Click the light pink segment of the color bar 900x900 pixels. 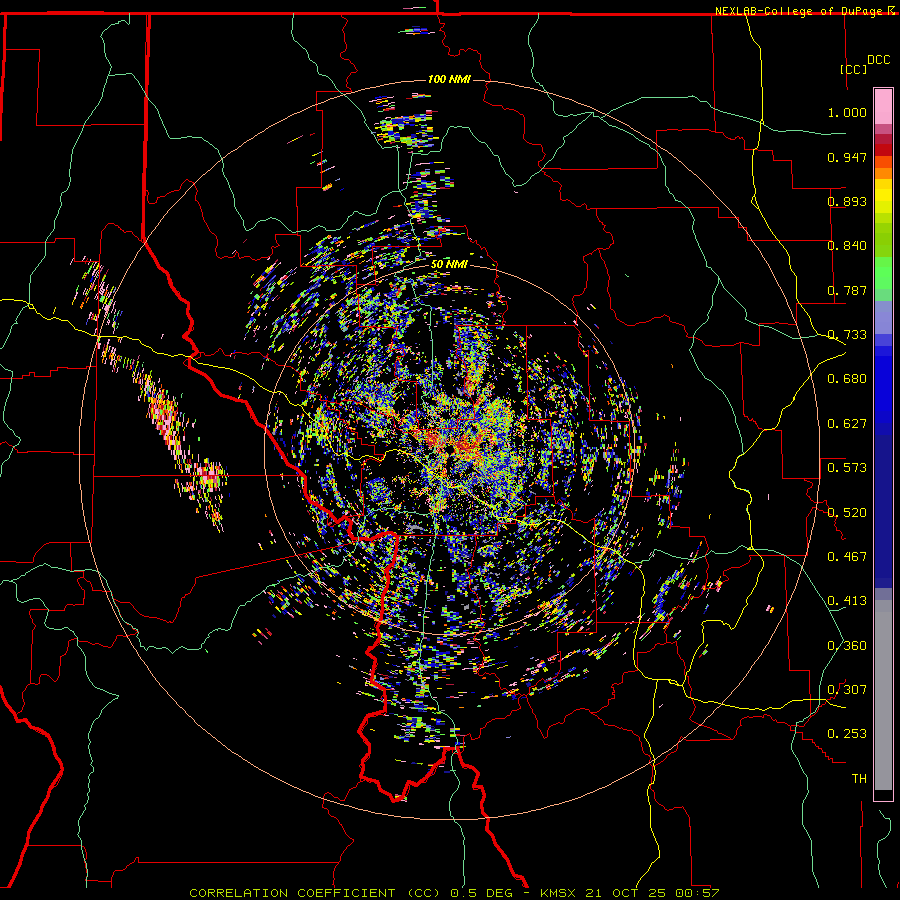click(883, 106)
